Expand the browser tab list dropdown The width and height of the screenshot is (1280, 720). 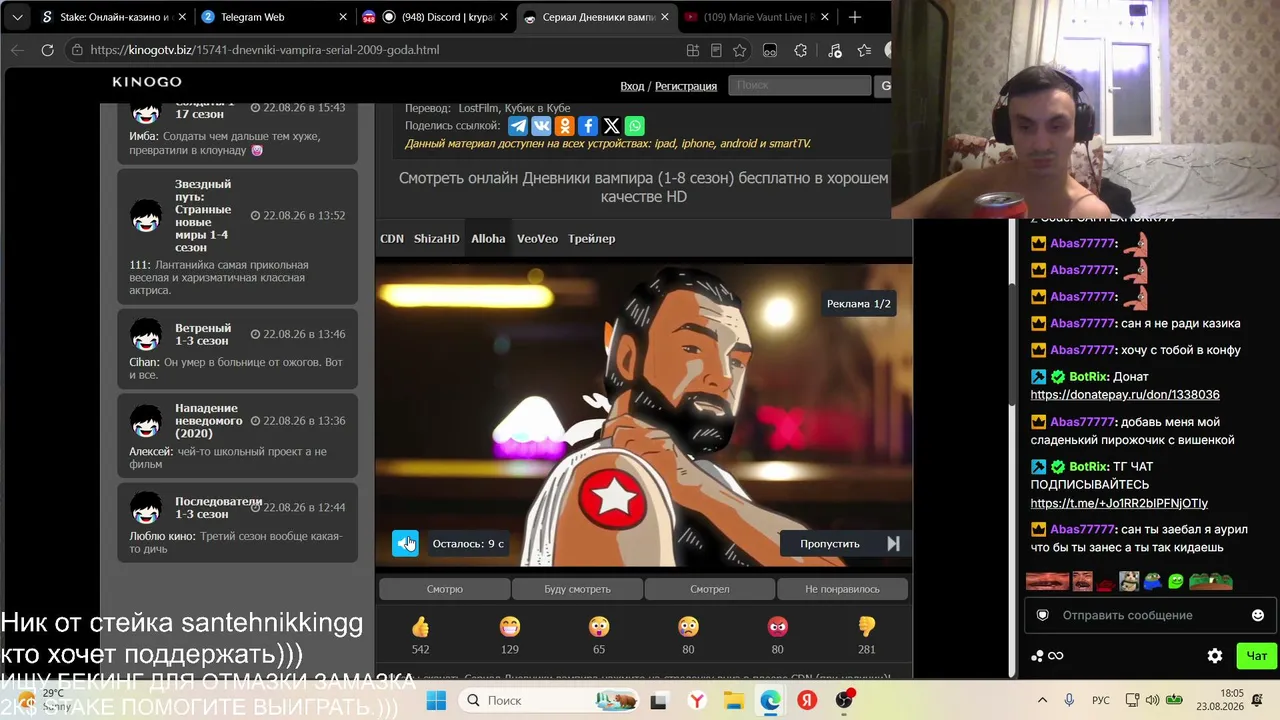pyautogui.click(x=17, y=17)
